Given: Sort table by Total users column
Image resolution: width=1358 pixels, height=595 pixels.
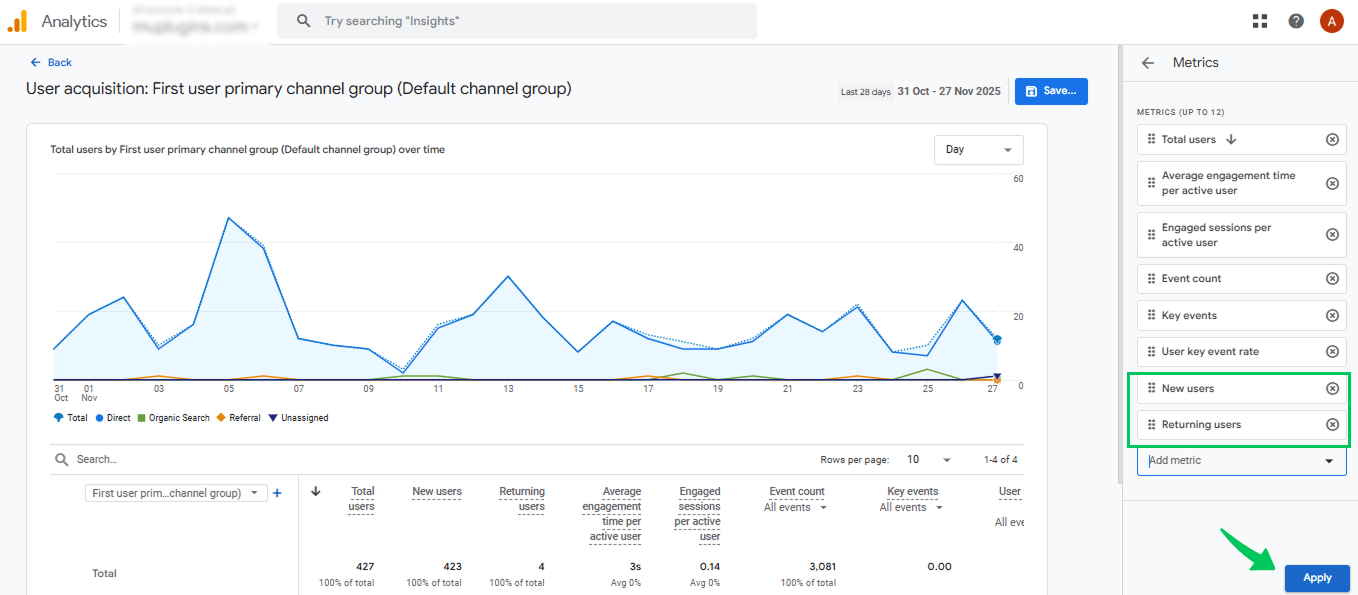Looking at the screenshot, I should pyautogui.click(x=362, y=498).
